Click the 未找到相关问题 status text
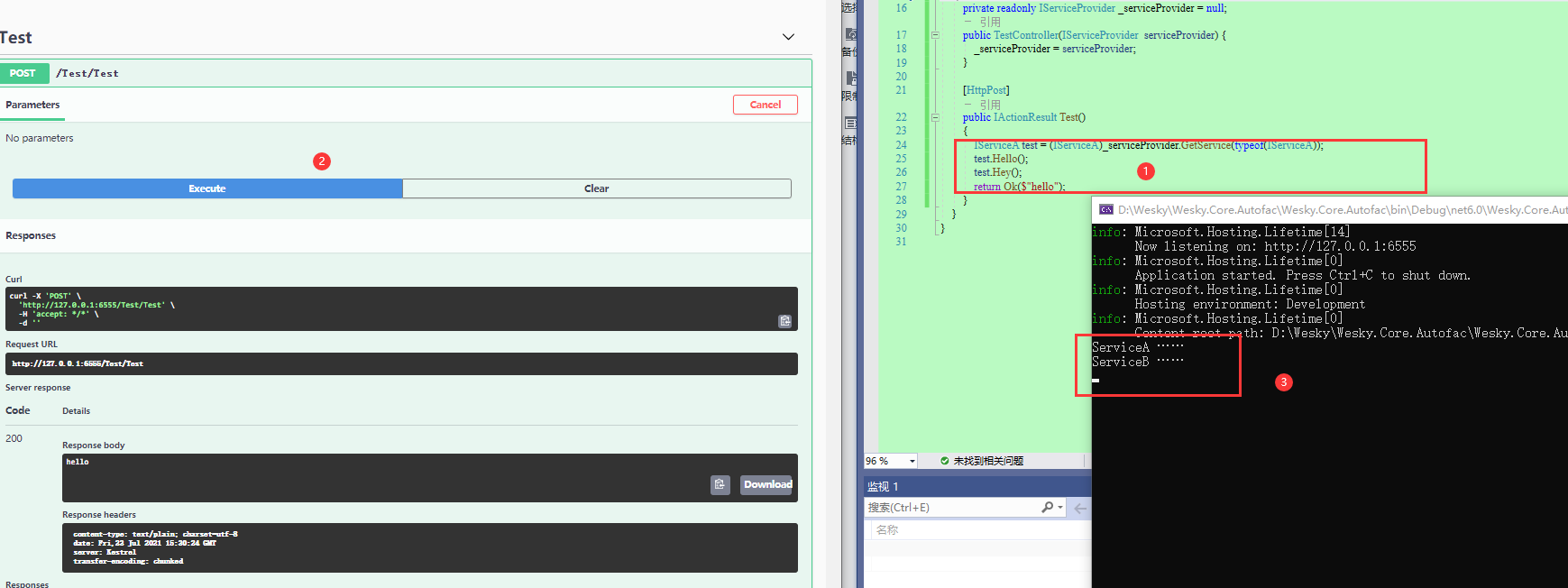Screen dimensions: 1568x588 point(988,461)
